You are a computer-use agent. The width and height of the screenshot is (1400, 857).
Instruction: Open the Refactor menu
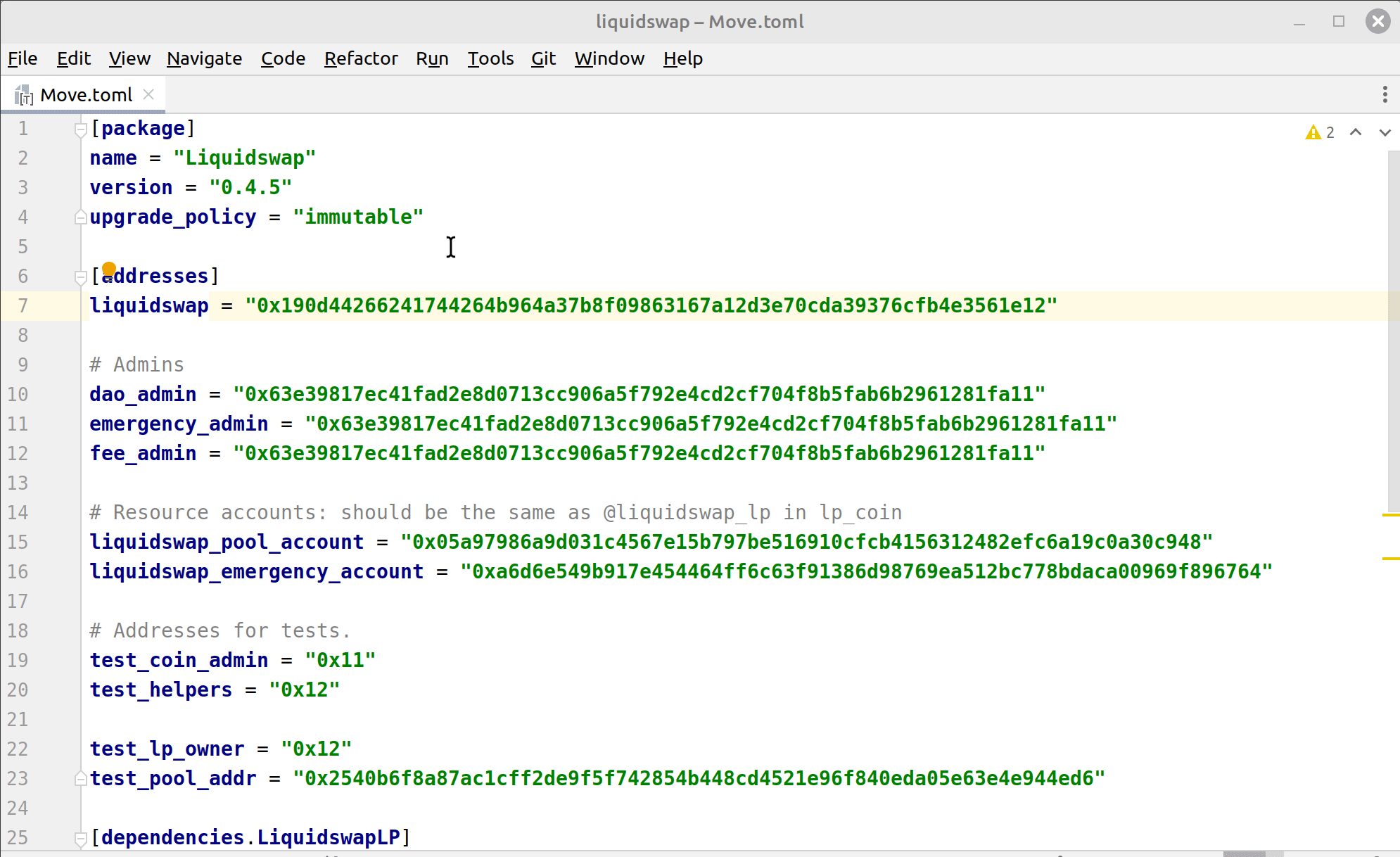pyautogui.click(x=360, y=58)
